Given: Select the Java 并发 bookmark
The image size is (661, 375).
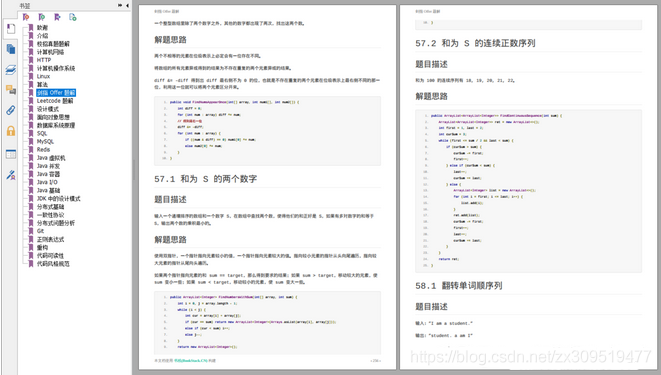Looking at the screenshot, I should pyautogui.click(x=48, y=166).
